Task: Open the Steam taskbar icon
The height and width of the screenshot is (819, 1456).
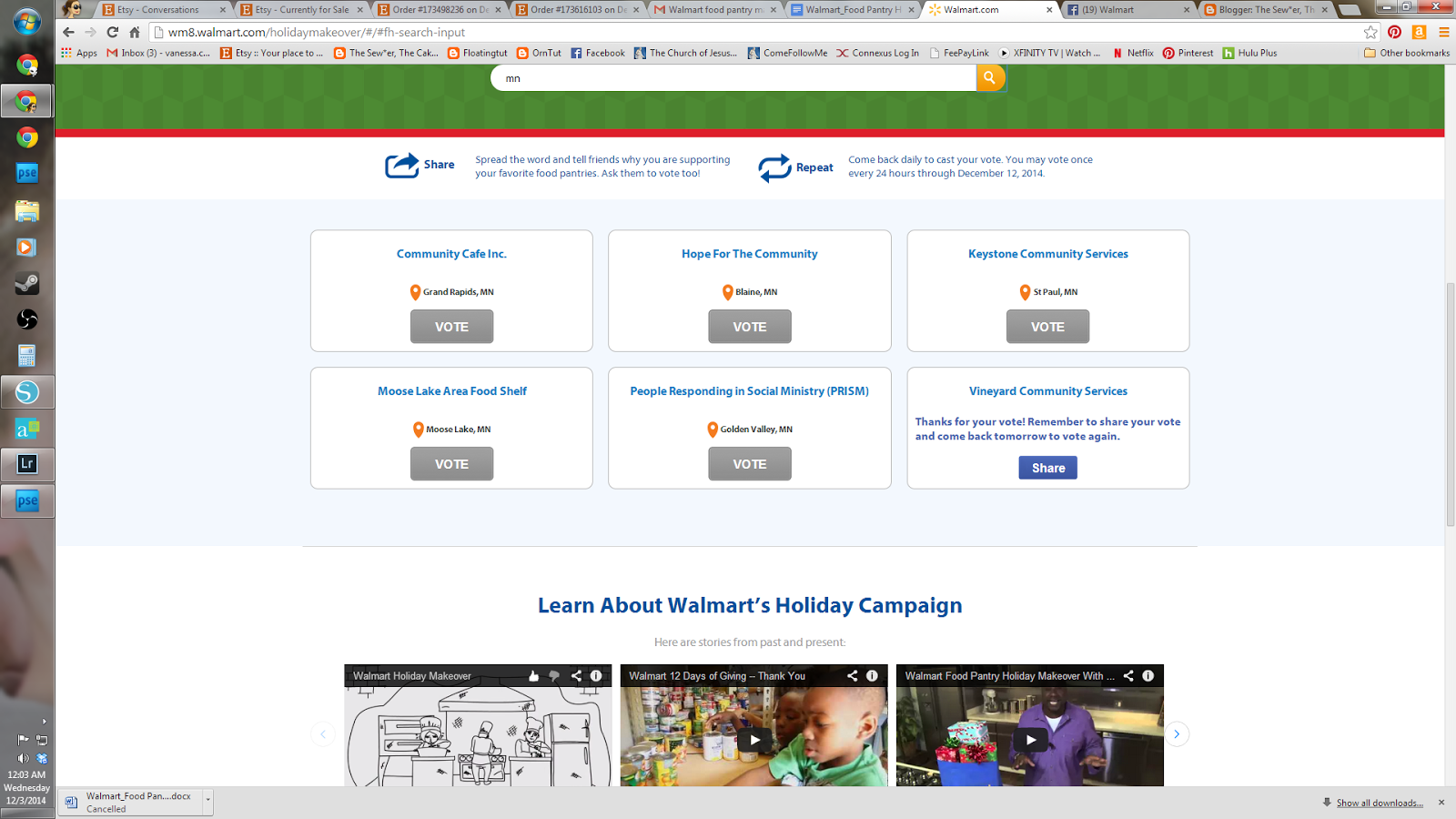Action: [27, 283]
